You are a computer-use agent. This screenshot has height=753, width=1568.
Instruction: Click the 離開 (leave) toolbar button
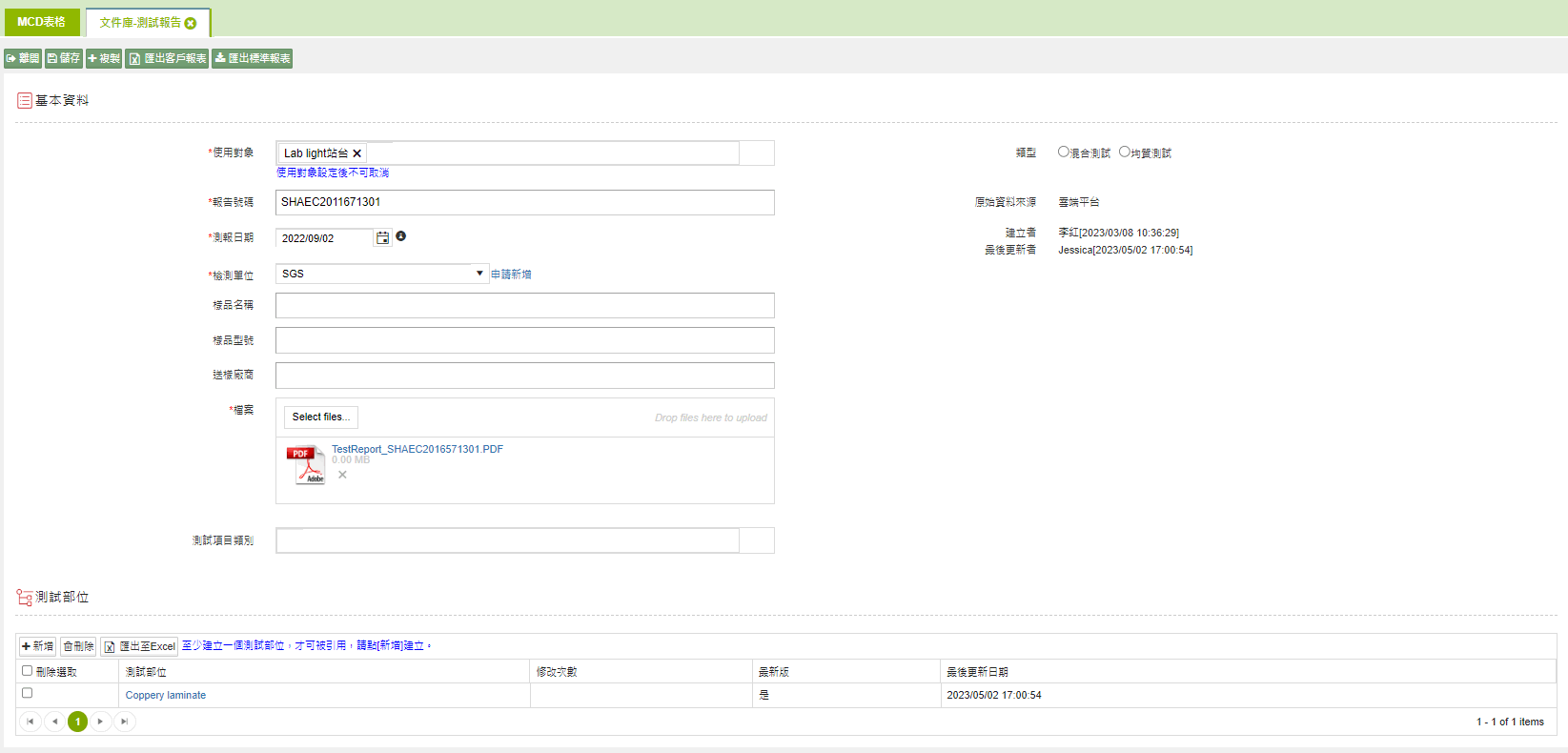23,58
